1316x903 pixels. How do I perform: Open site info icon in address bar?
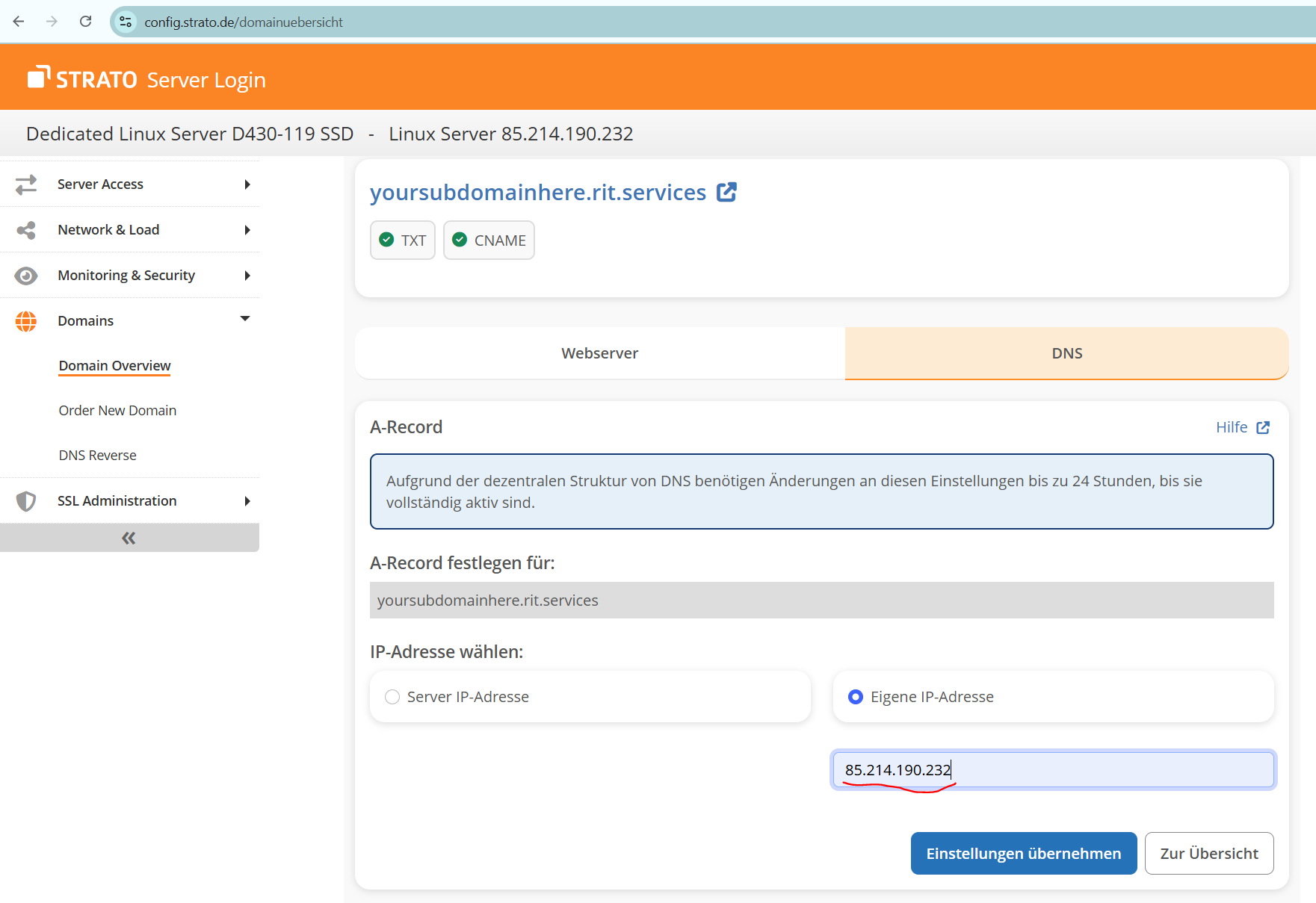(126, 22)
